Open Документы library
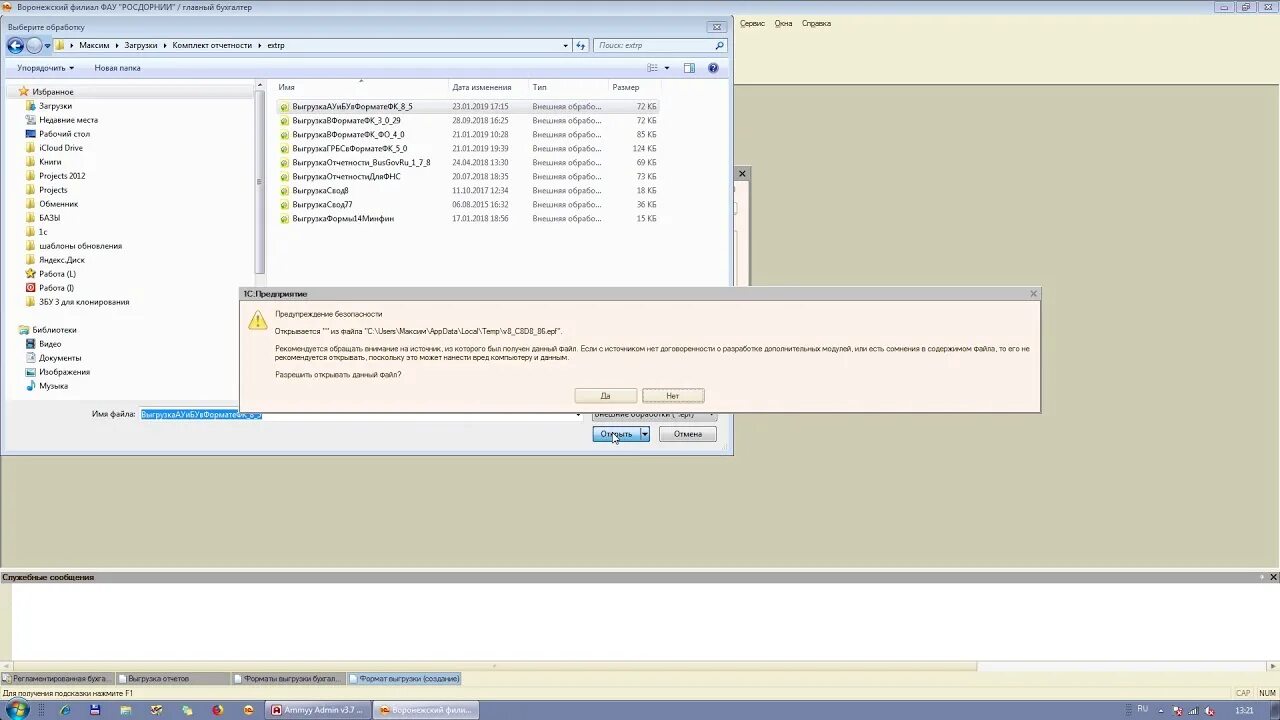1280x720 pixels. point(60,358)
